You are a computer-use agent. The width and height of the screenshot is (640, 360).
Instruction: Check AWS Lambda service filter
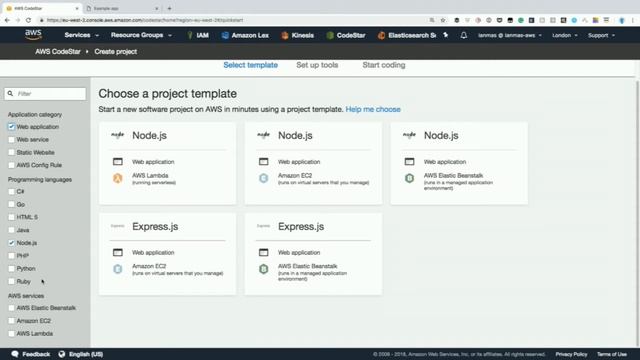(11, 333)
